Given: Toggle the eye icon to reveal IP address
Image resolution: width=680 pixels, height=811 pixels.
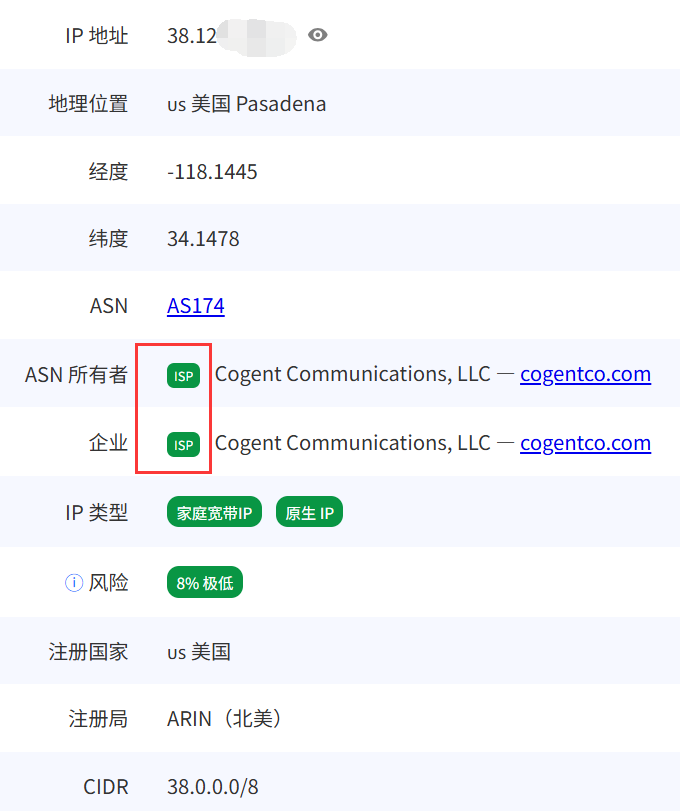Looking at the screenshot, I should point(318,35).
